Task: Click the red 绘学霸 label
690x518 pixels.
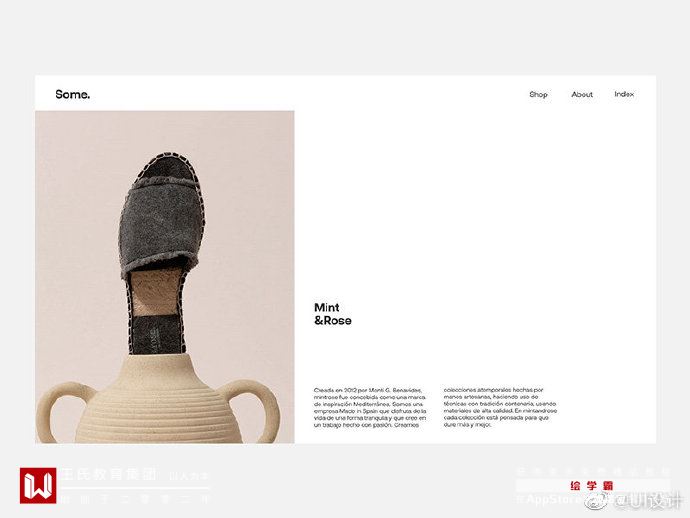Action: [591, 486]
